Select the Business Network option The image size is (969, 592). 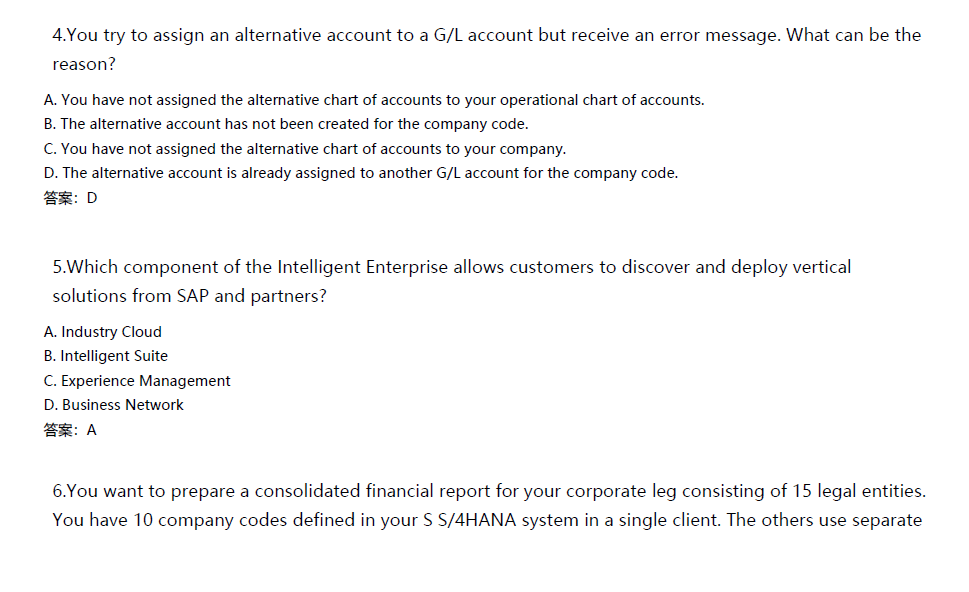coord(114,405)
